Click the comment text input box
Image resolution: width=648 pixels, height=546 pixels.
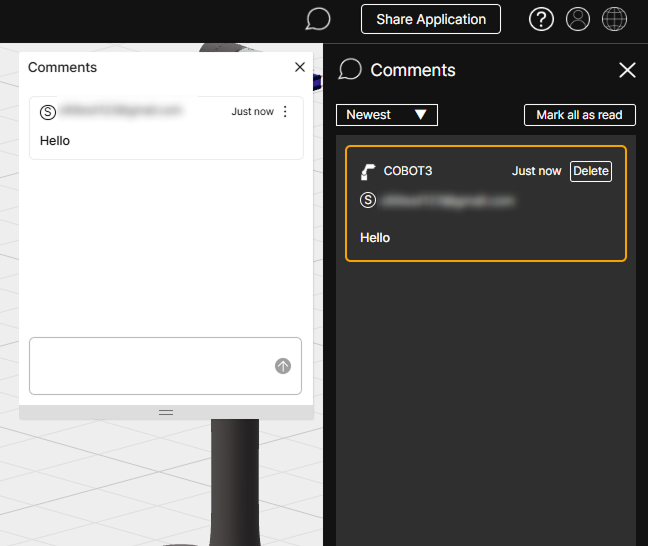165,366
